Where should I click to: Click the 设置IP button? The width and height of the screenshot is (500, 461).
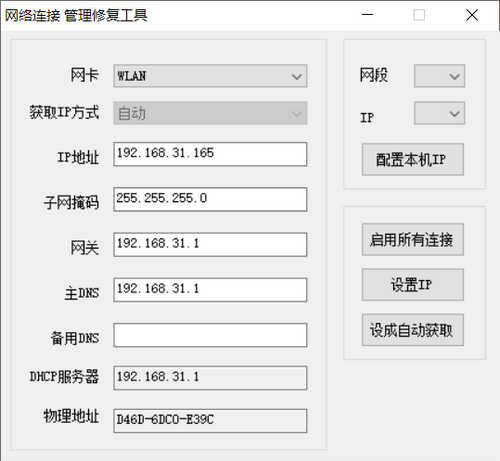pos(413,285)
